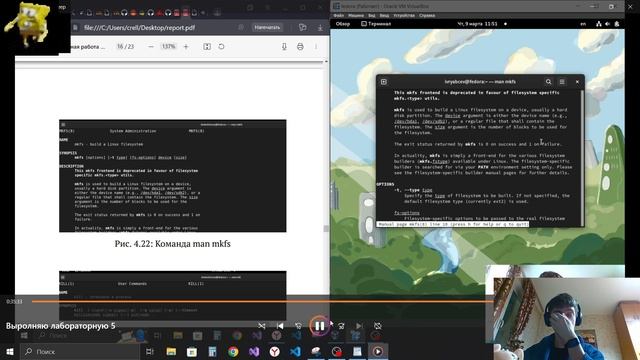Rotate the PDF document
640x360 pixels.
point(221,47)
